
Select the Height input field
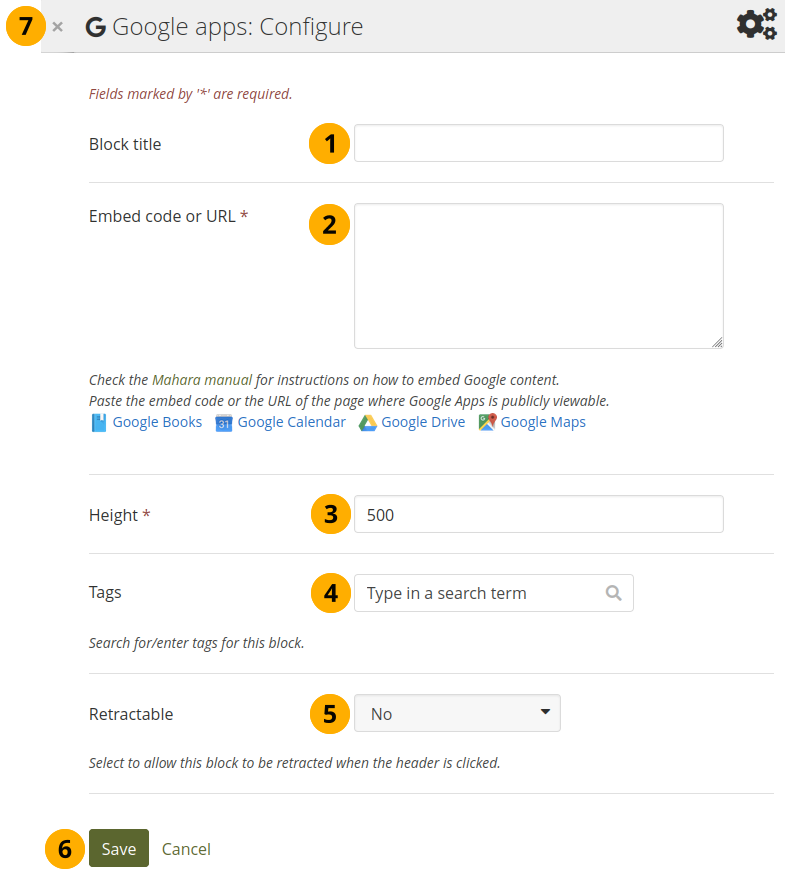pos(538,515)
